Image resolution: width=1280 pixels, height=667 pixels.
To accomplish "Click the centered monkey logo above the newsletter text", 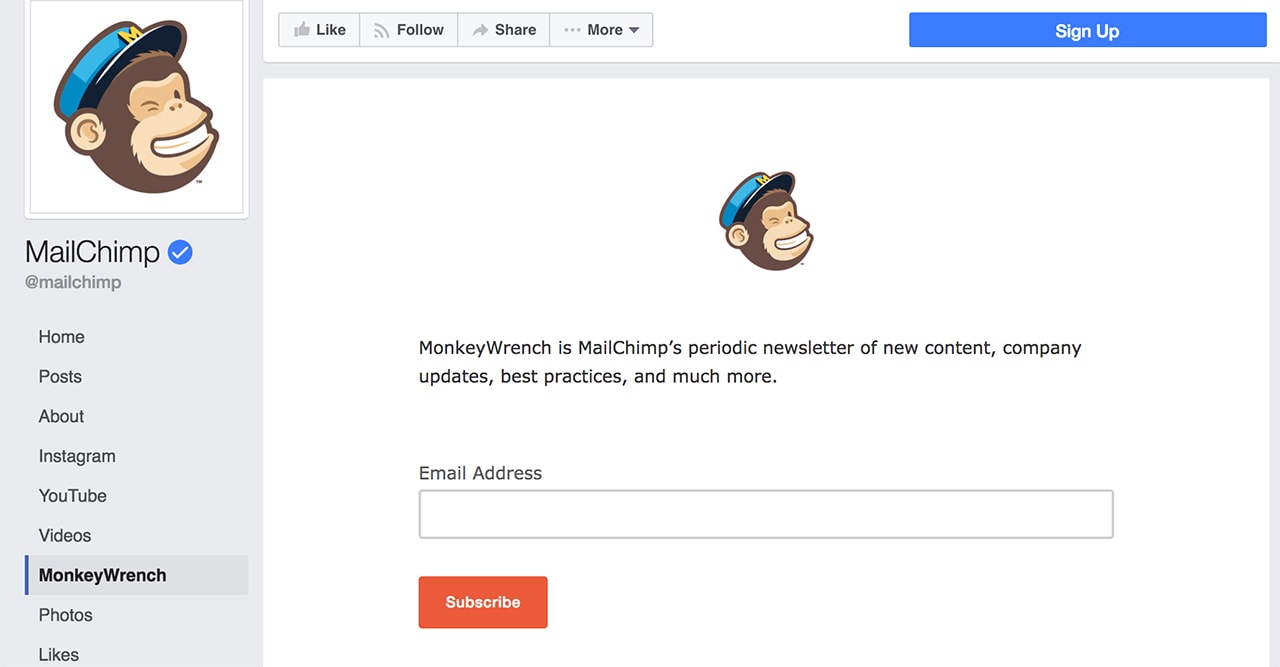I will point(766,221).
